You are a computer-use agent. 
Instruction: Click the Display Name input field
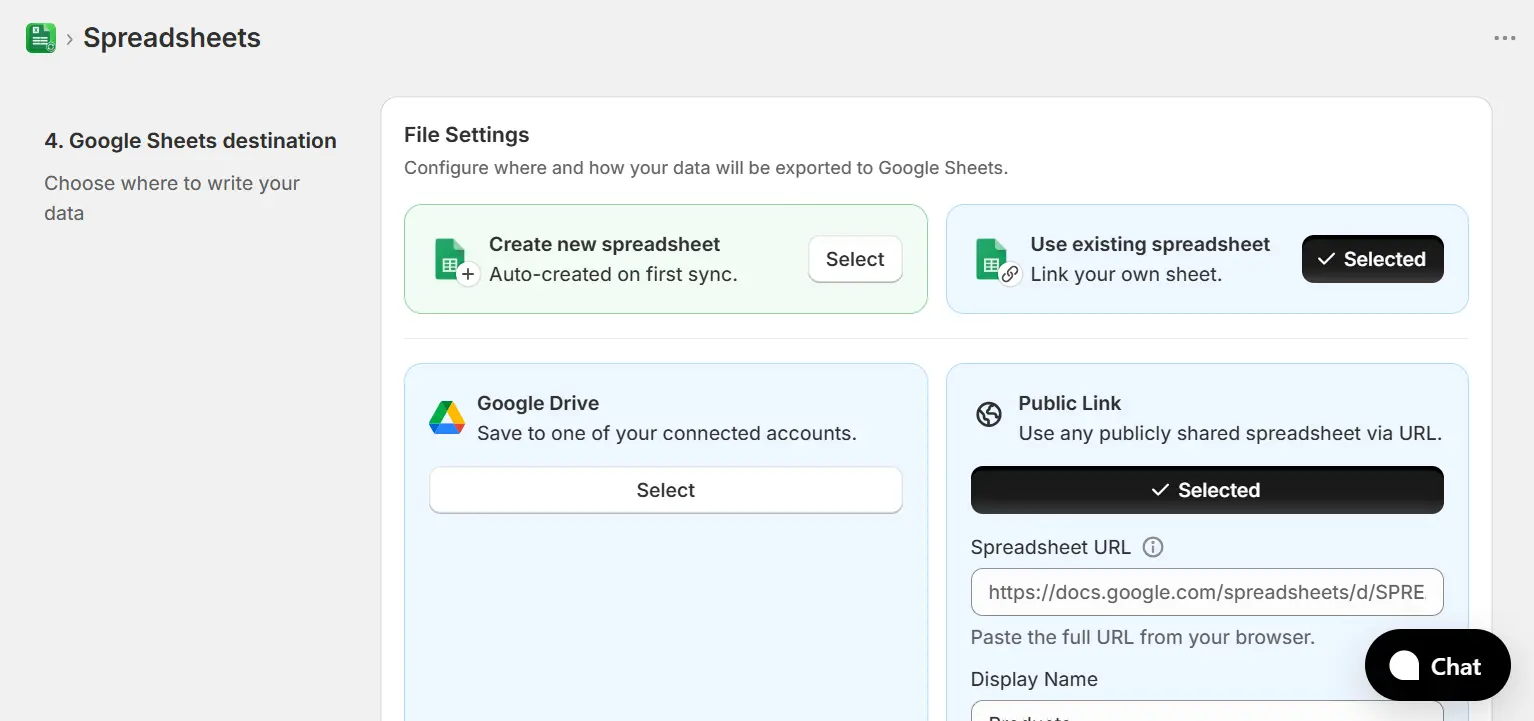point(1207,711)
